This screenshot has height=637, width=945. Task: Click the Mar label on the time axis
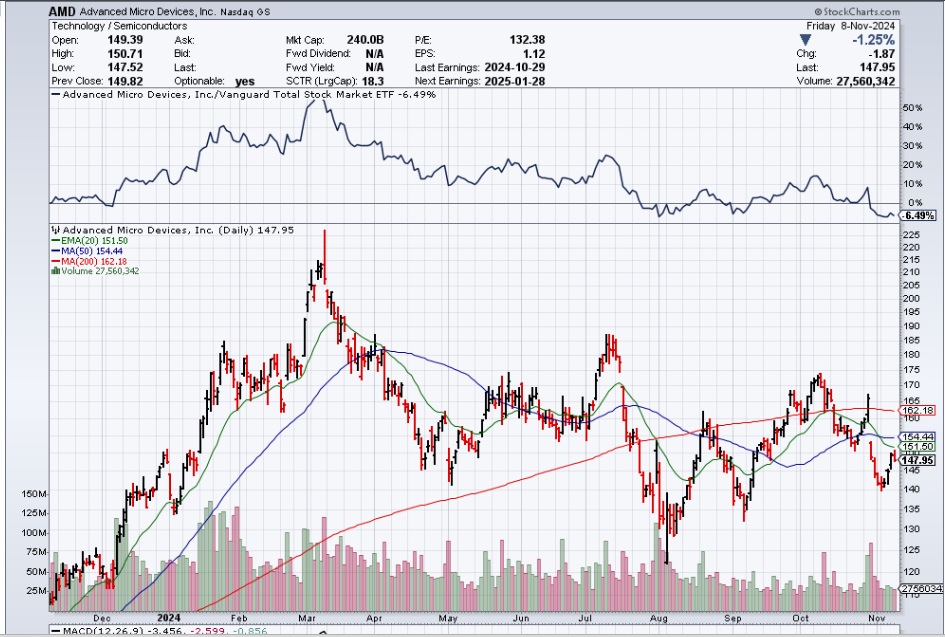[307, 618]
